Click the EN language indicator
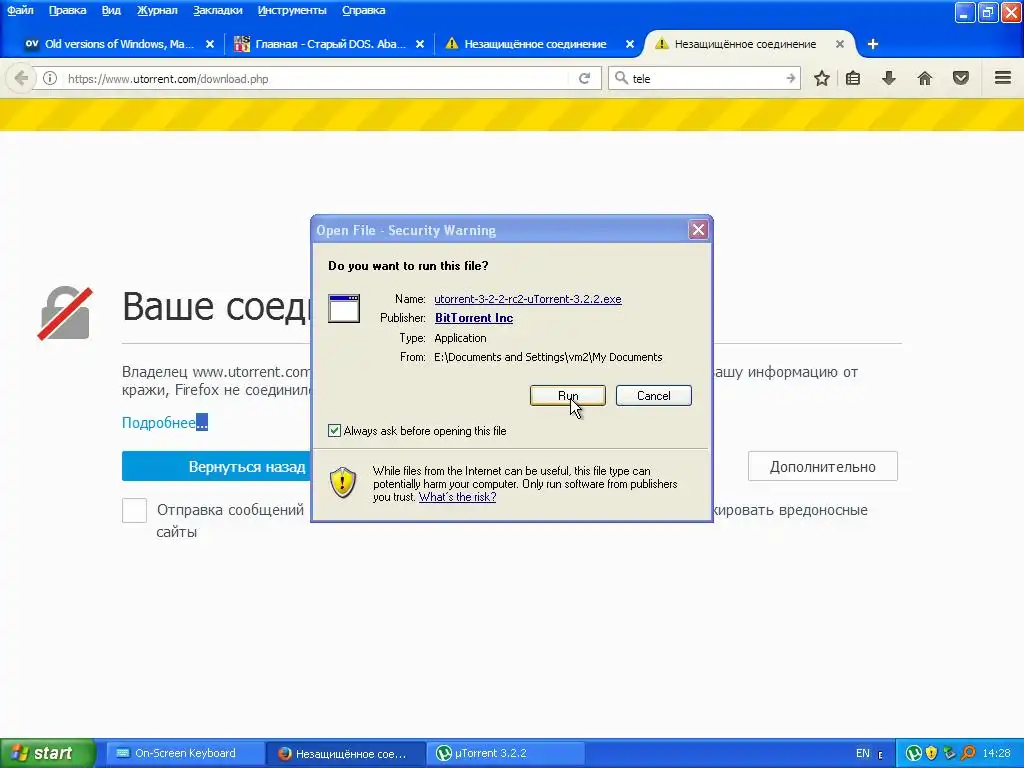Viewport: 1024px width, 768px height. pos(863,753)
